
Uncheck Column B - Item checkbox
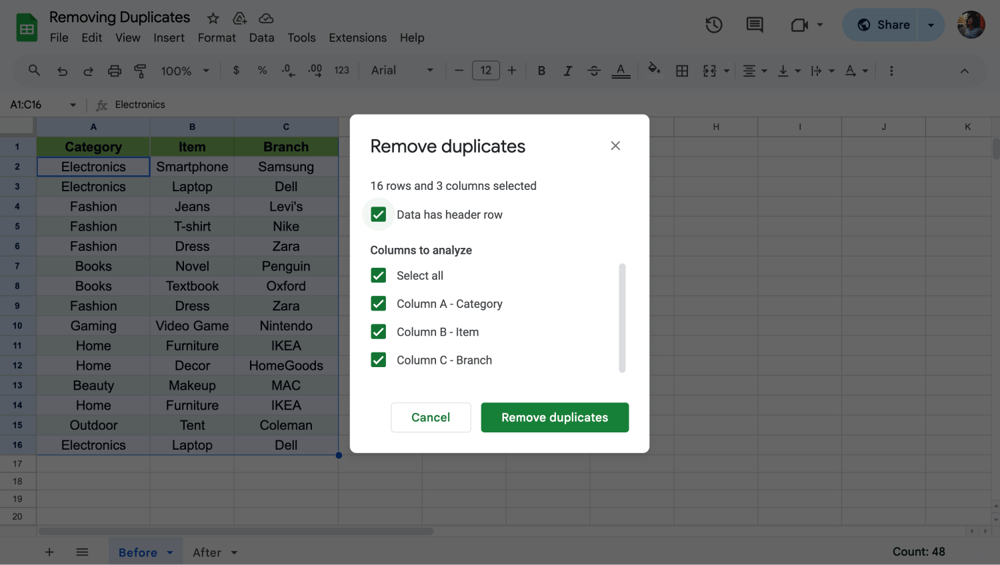point(378,332)
